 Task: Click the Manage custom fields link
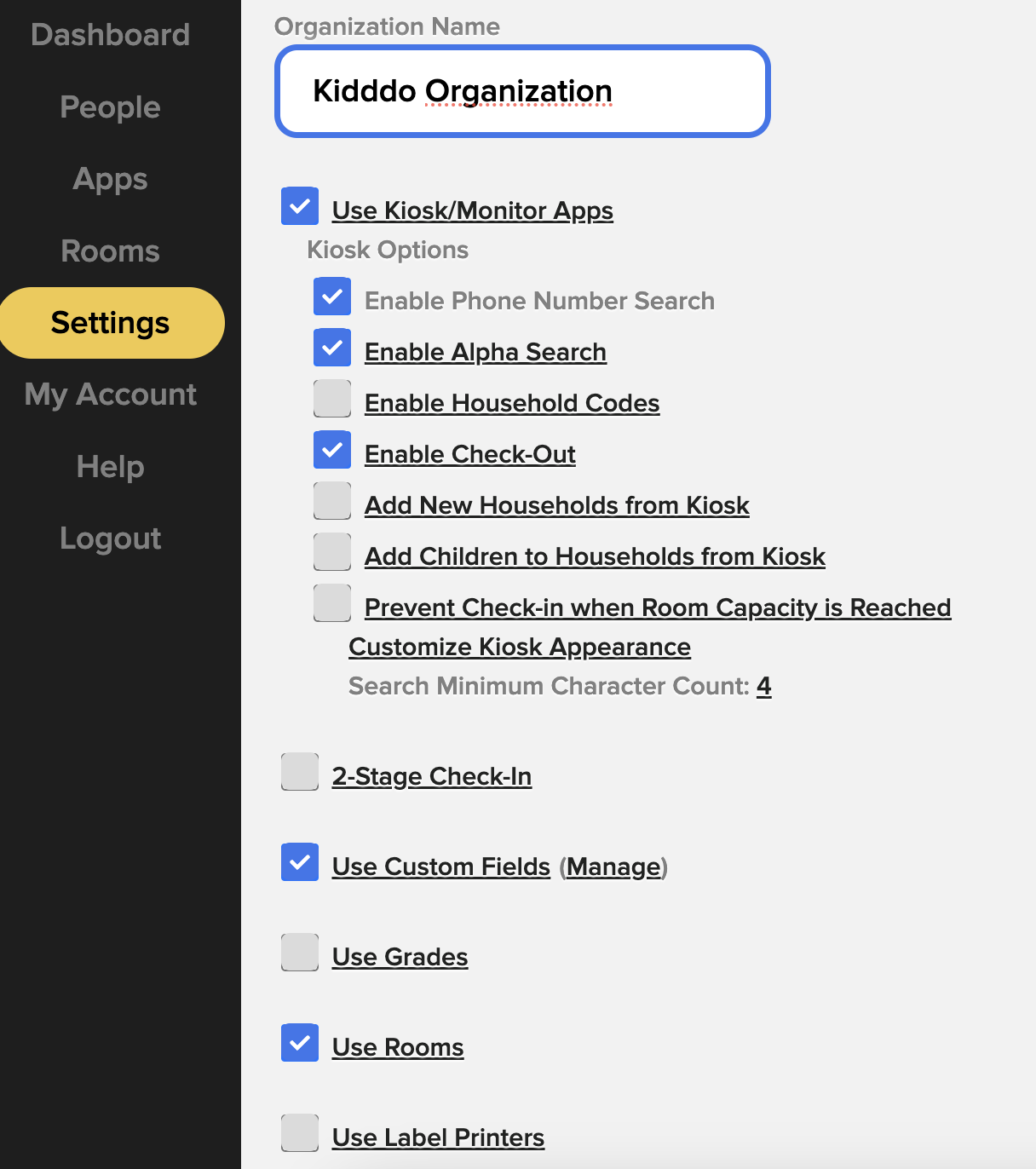pos(613,867)
